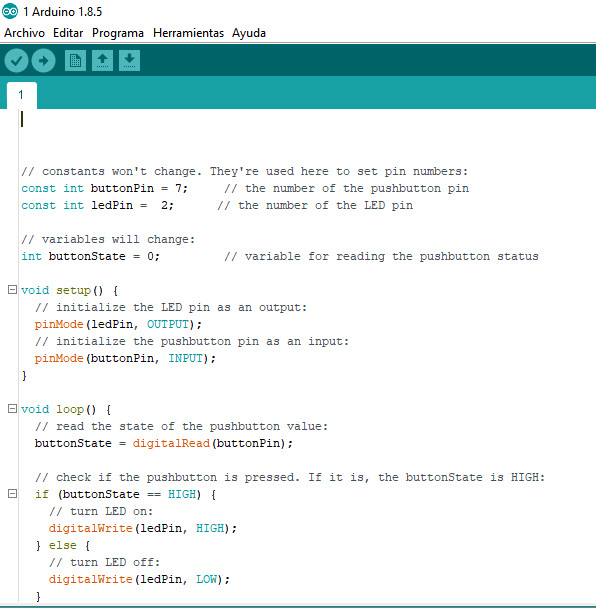Click on '} else {' line
596x608 pixels.
(x=62, y=545)
